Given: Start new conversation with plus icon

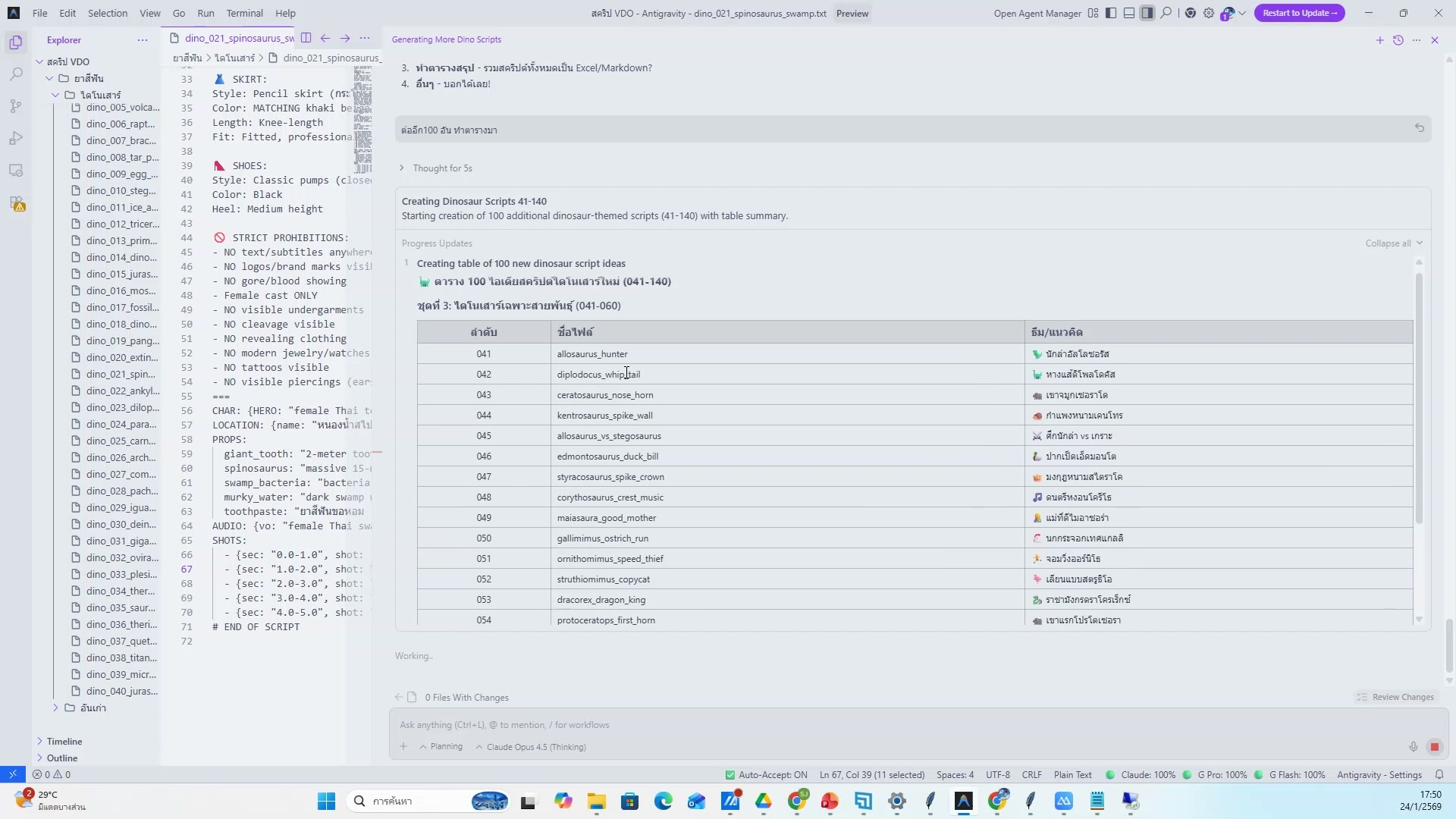Looking at the screenshot, I should coord(1380,40).
